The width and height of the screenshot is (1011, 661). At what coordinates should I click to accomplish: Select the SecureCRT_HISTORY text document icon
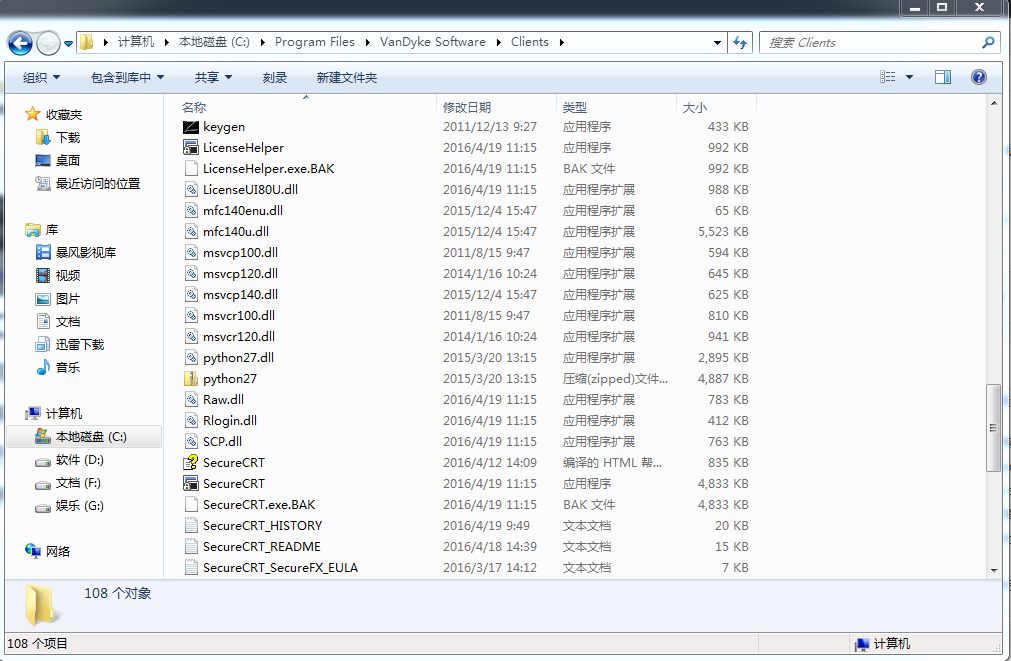coord(191,526)
